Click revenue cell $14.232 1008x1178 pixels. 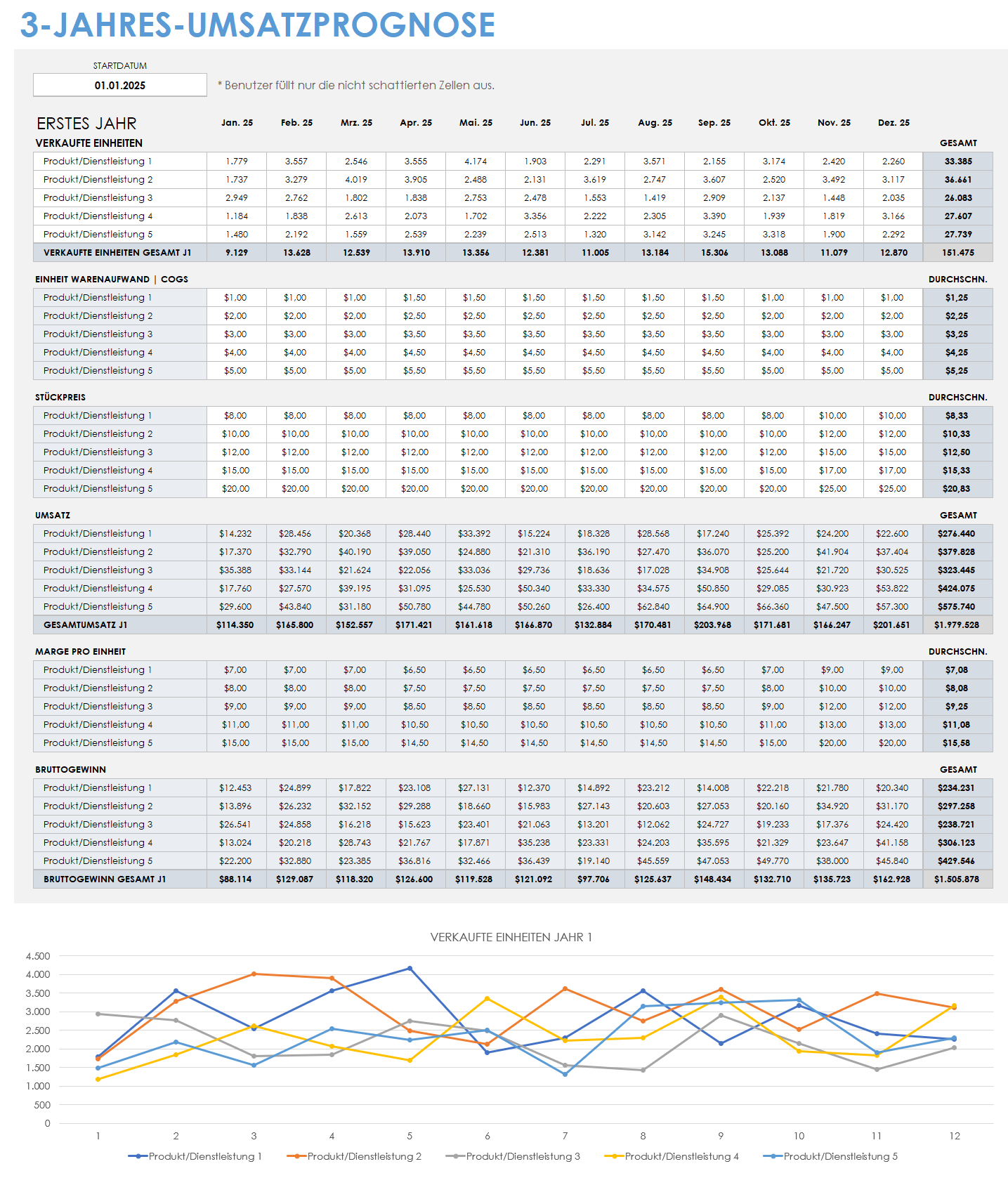pos(237,534)
